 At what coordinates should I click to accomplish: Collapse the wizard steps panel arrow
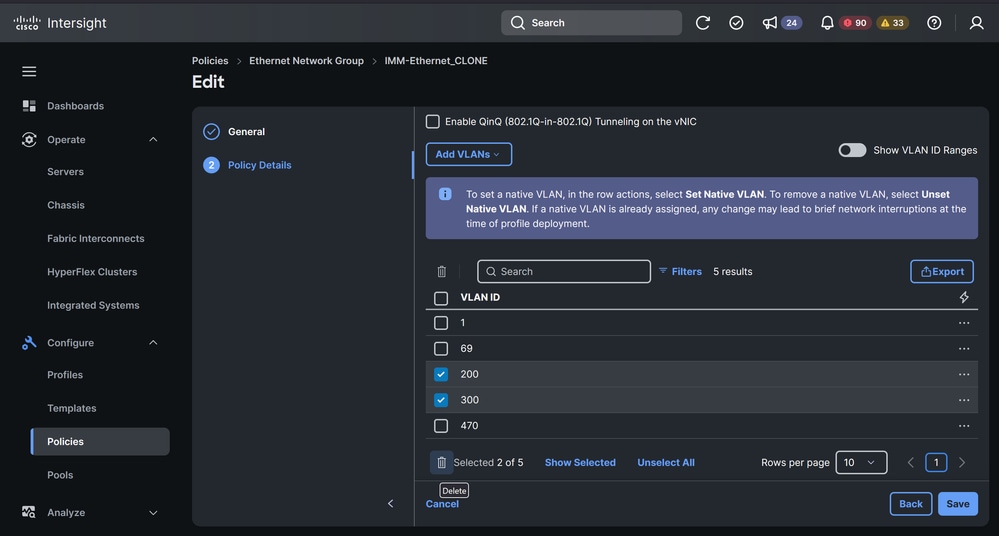[x=391, y=503]
